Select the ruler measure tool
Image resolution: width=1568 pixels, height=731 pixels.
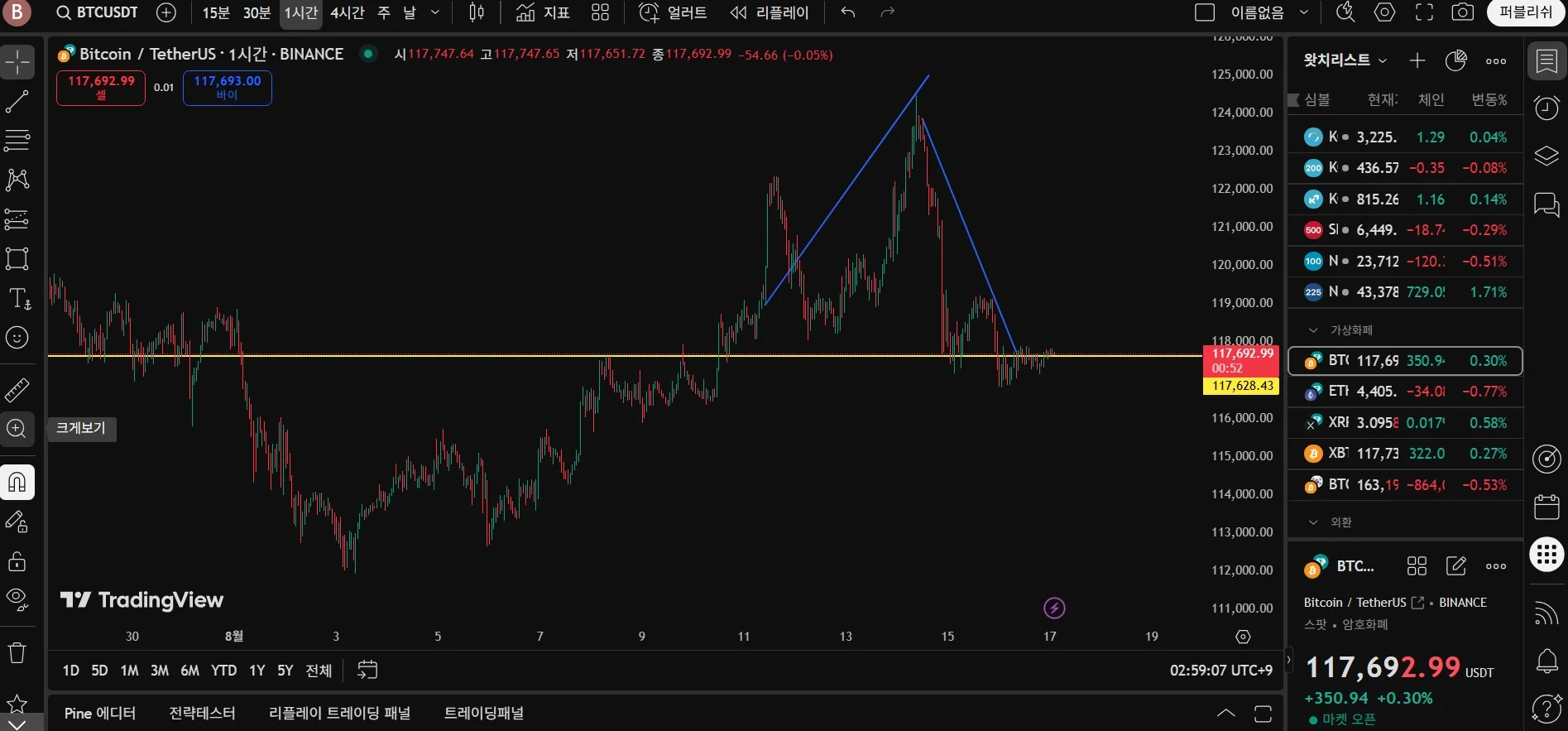pos(17,389)
